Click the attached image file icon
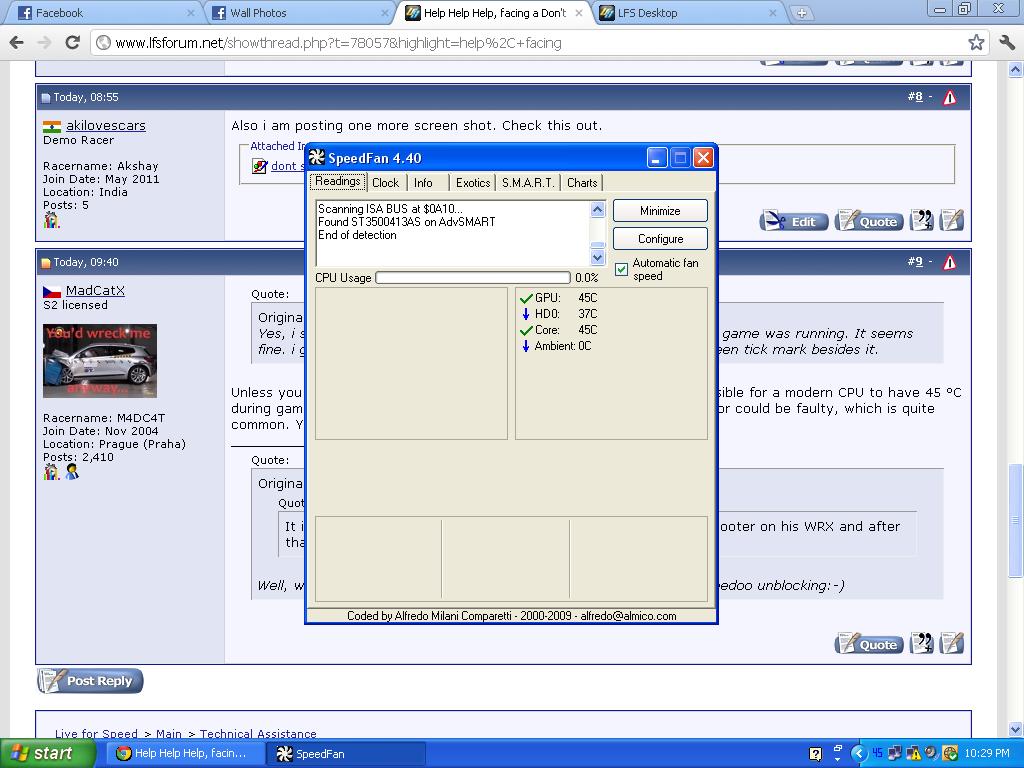1024x768 pixels. click(259, 166)
